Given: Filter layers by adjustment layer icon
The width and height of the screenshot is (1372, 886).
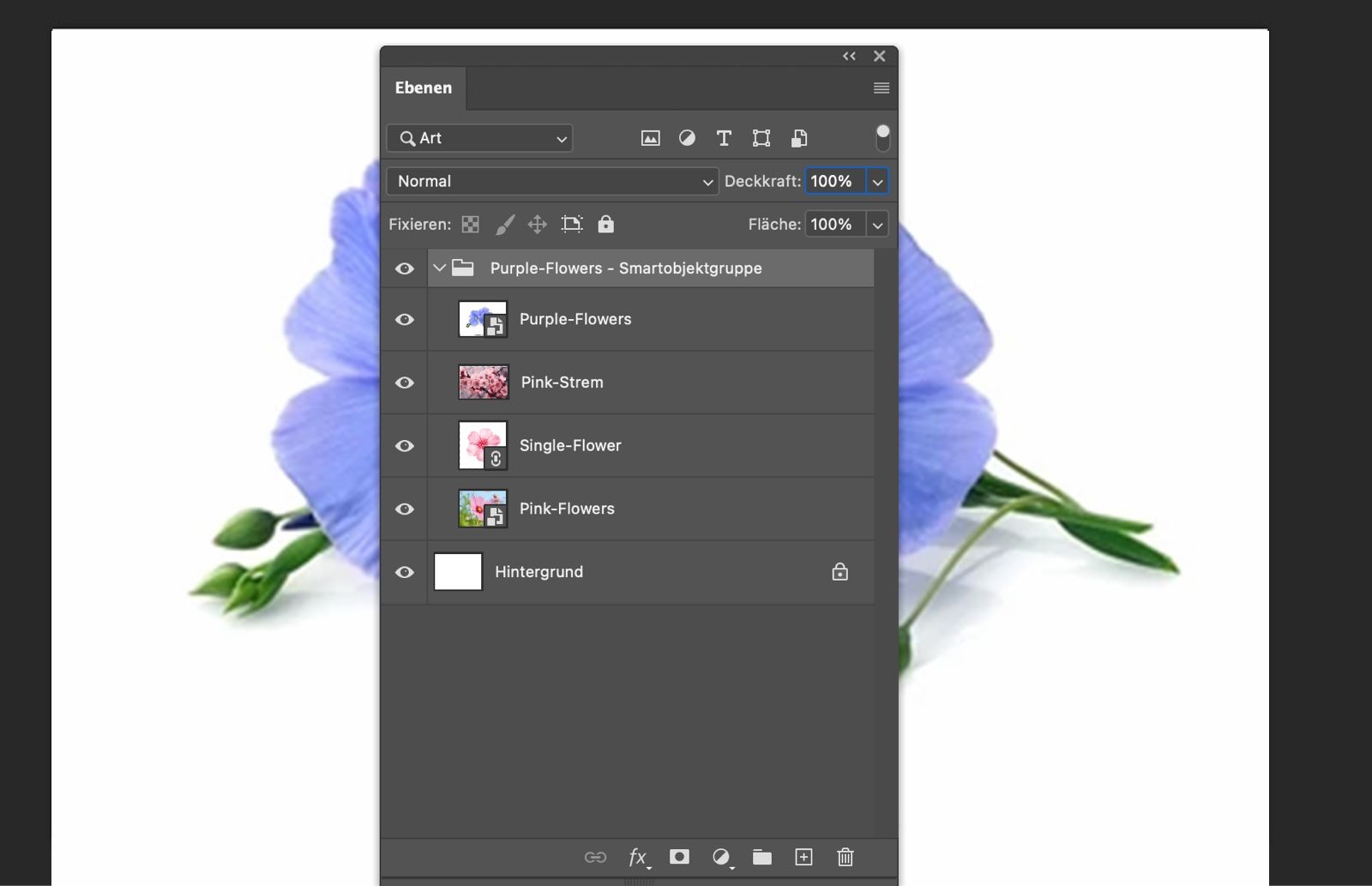Looking at the screenshot, I should pyautogui.click(x=687, y=138).
